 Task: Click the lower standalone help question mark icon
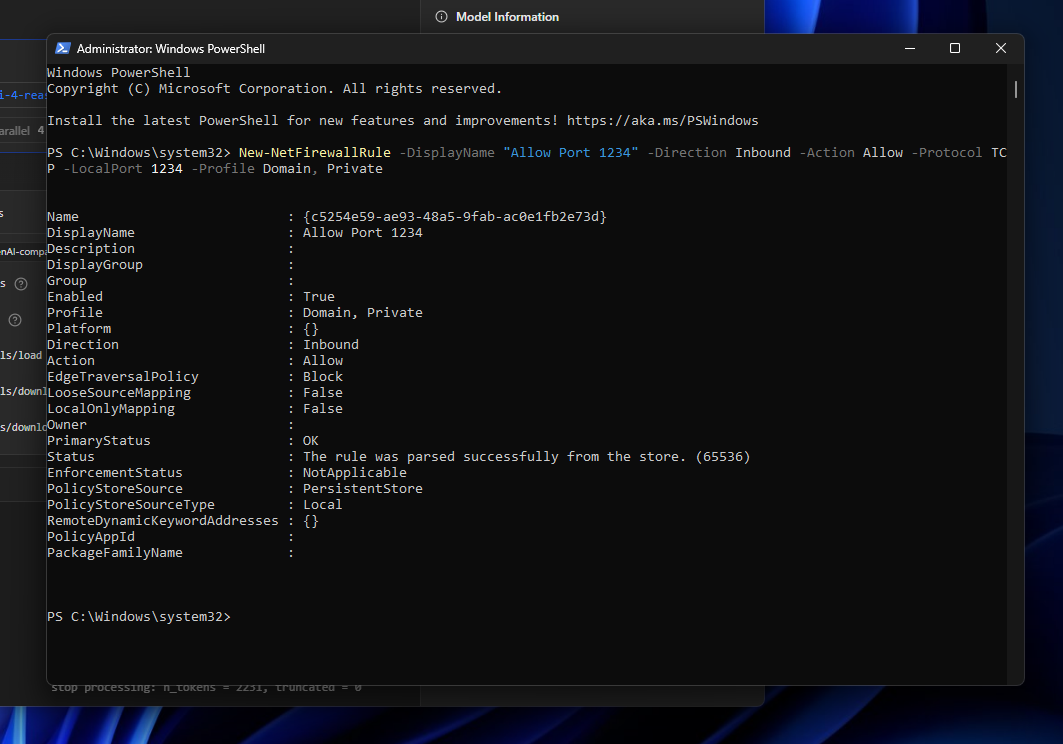point(15,319)
